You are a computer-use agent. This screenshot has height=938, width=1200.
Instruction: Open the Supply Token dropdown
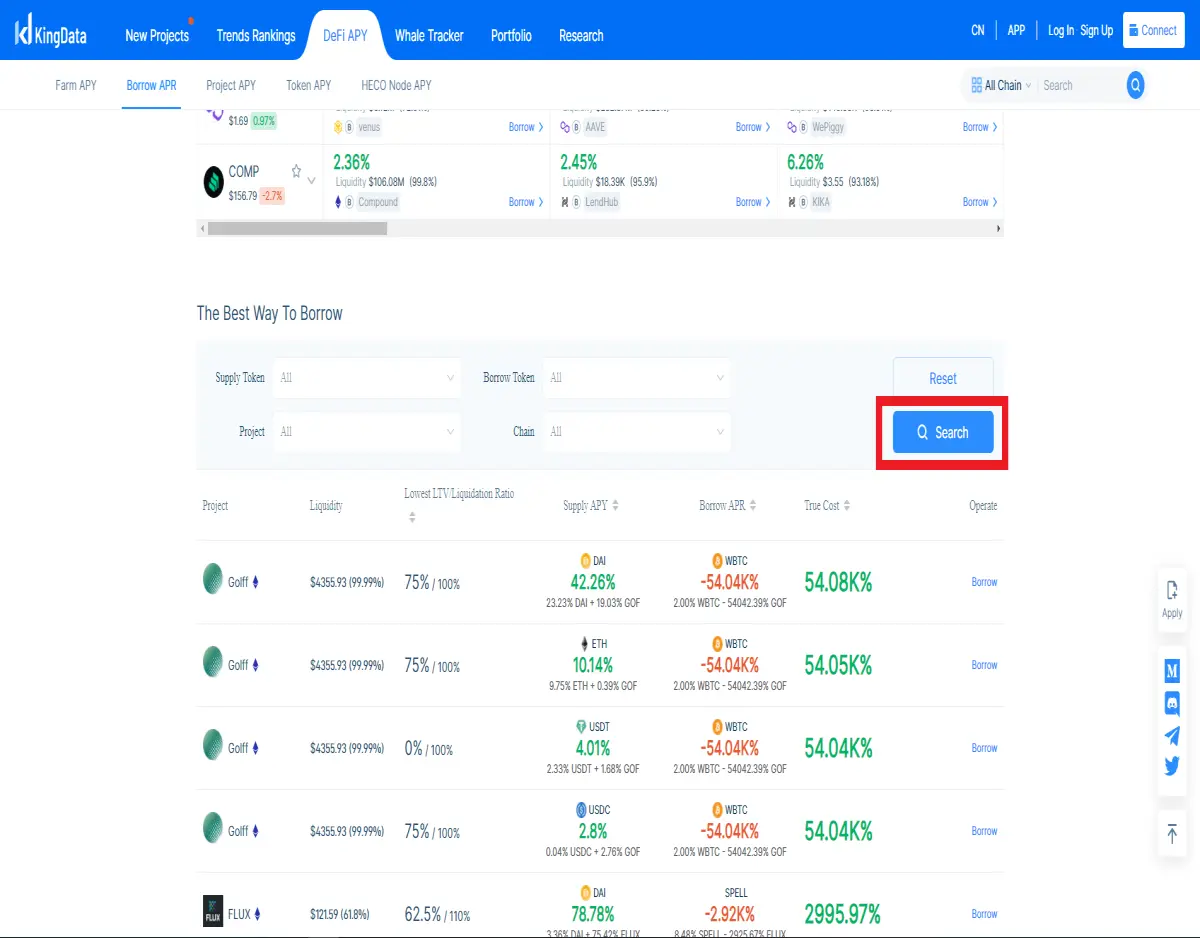pos(367,378)
